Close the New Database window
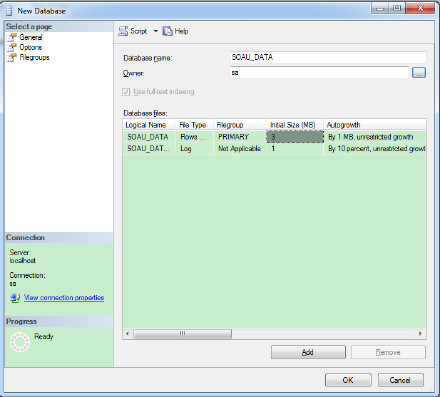 tap(420, 8)
